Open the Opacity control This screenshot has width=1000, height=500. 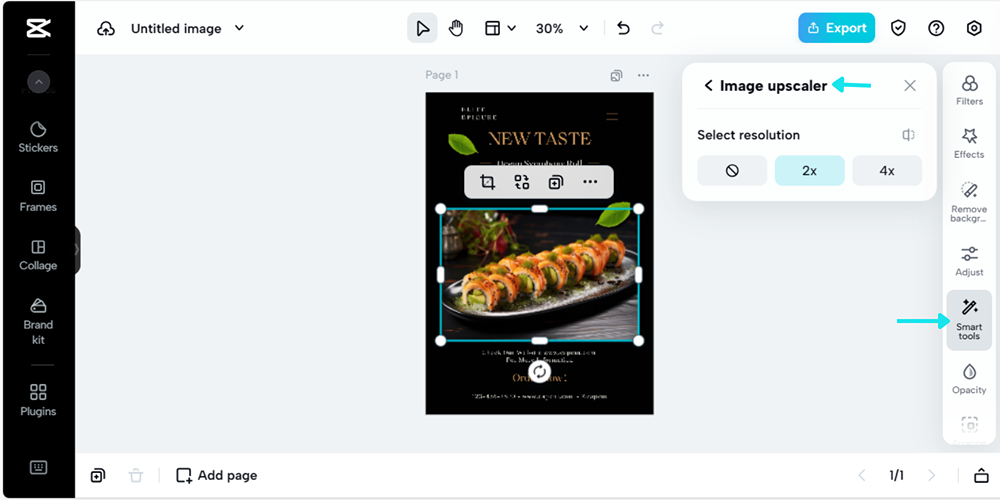969,379
